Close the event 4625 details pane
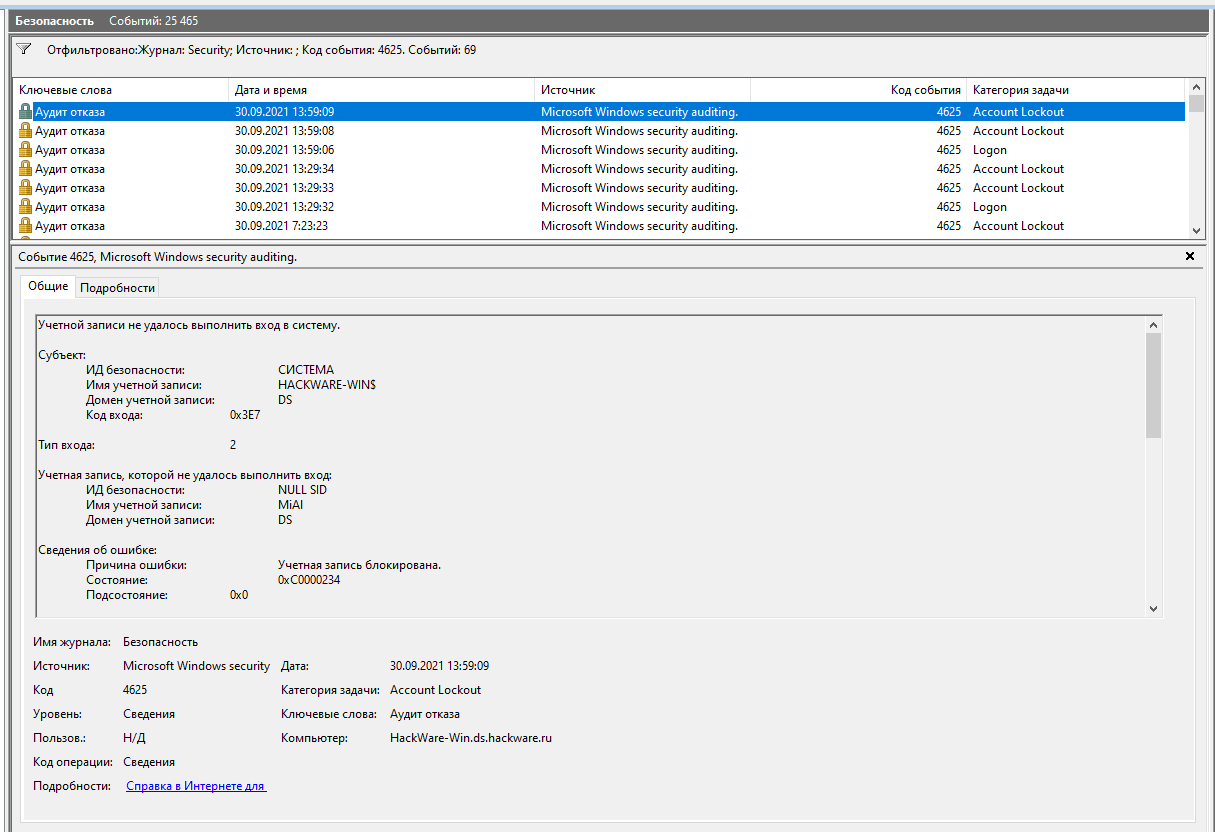This screenshot has height=832, width=1215. coord(1190,257)
